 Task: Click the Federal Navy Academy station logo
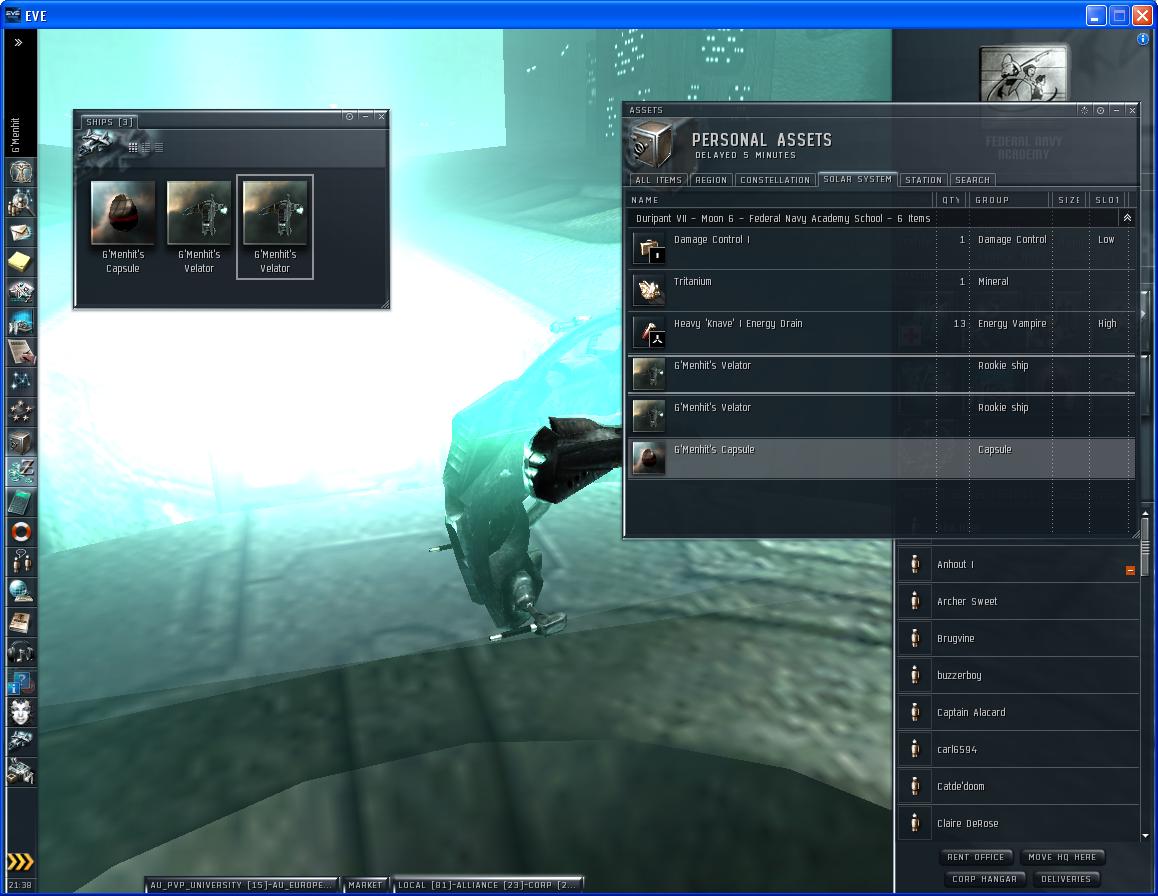click(1023, 74)
